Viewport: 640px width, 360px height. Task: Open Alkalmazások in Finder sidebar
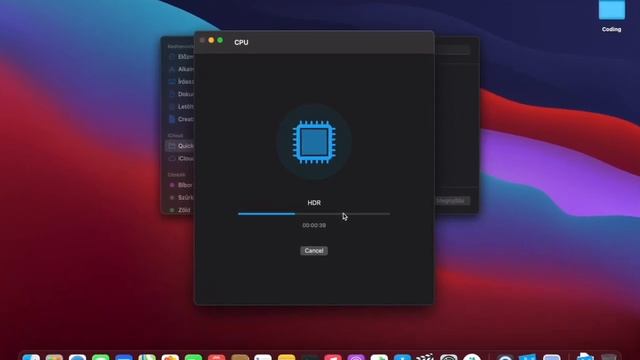click(x=182, y=69)
